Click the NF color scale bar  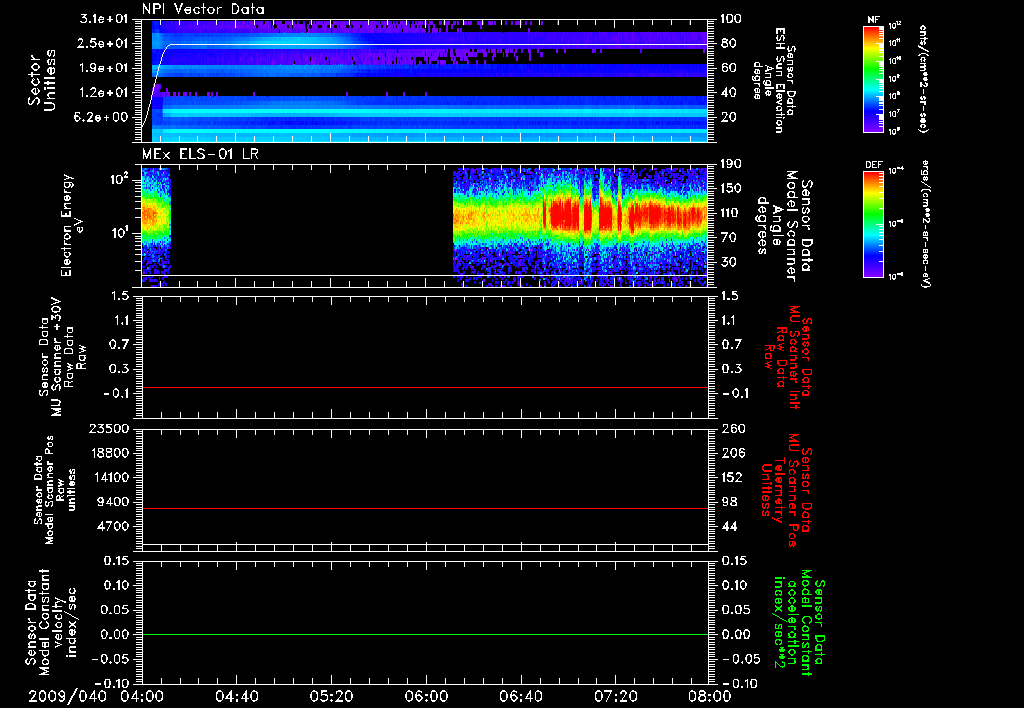click(x=870, y=82)
